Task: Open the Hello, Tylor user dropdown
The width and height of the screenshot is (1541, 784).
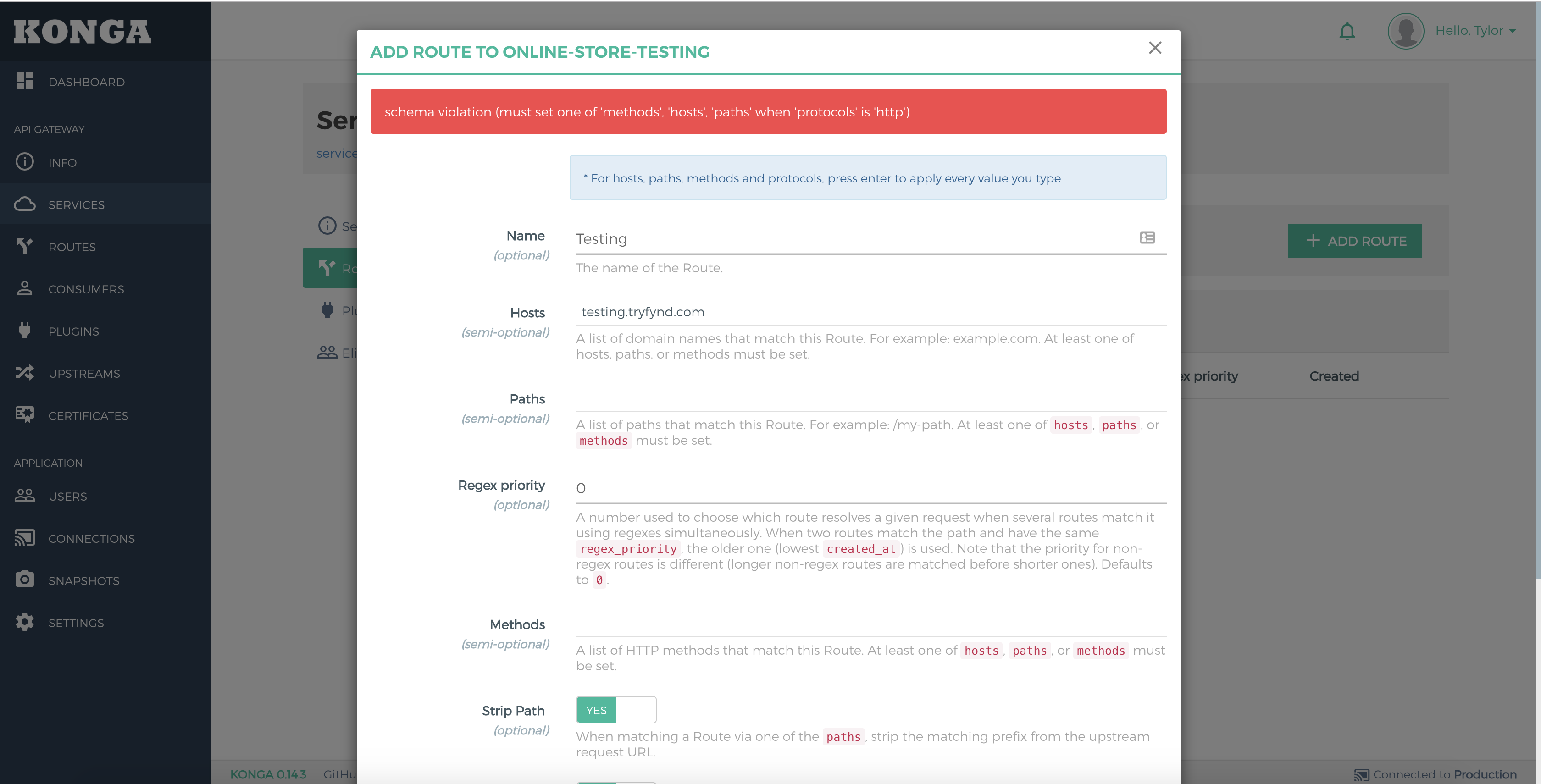Action: point(1476,31)
